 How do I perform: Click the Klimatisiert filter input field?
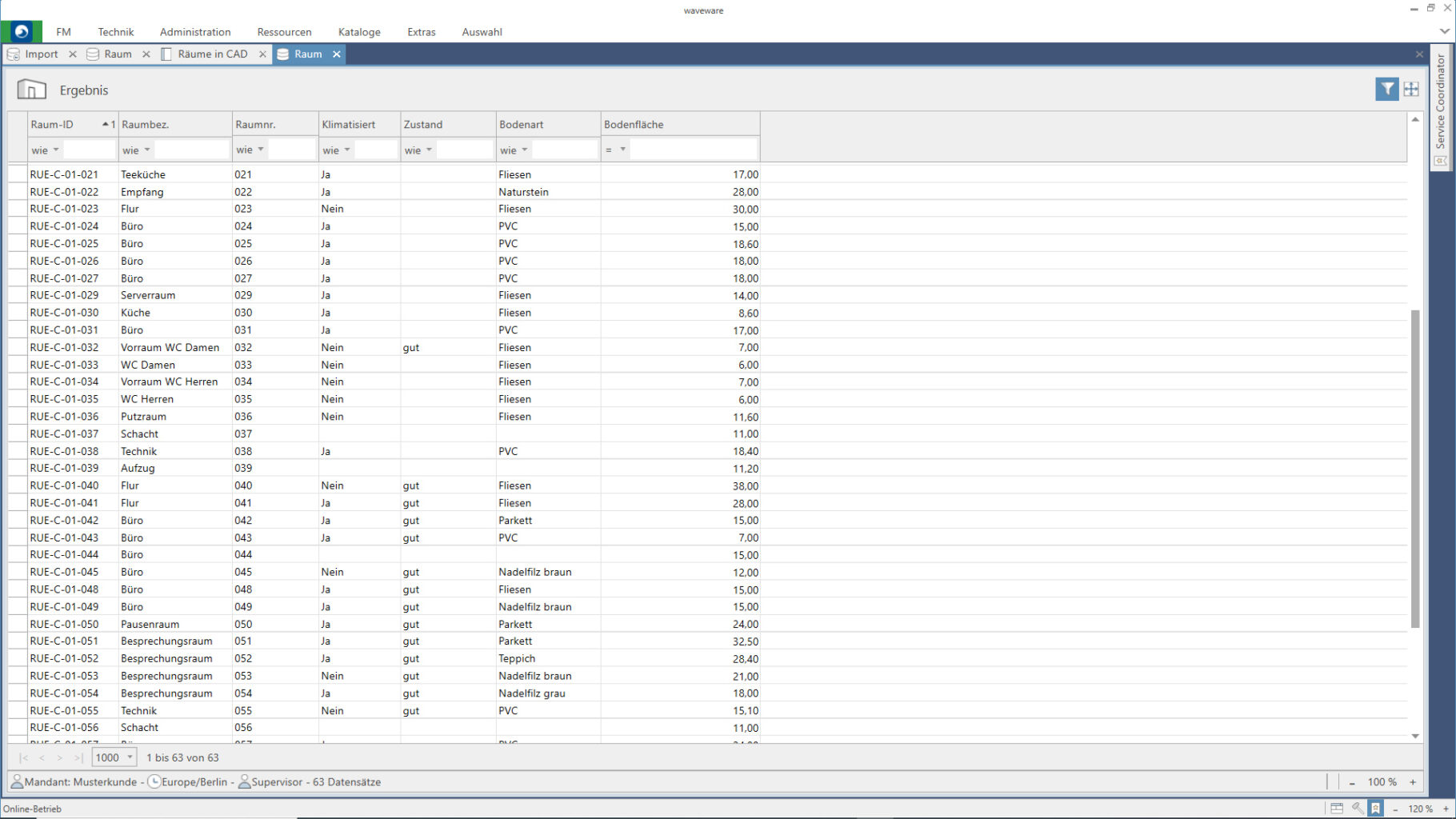(x=376, y=150)
